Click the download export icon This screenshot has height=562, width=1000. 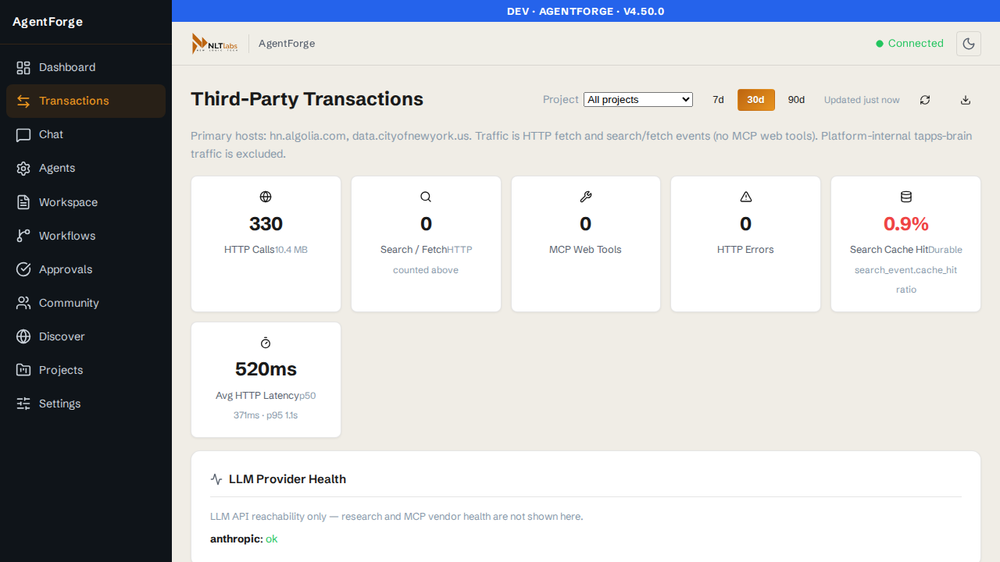[966, 100]
